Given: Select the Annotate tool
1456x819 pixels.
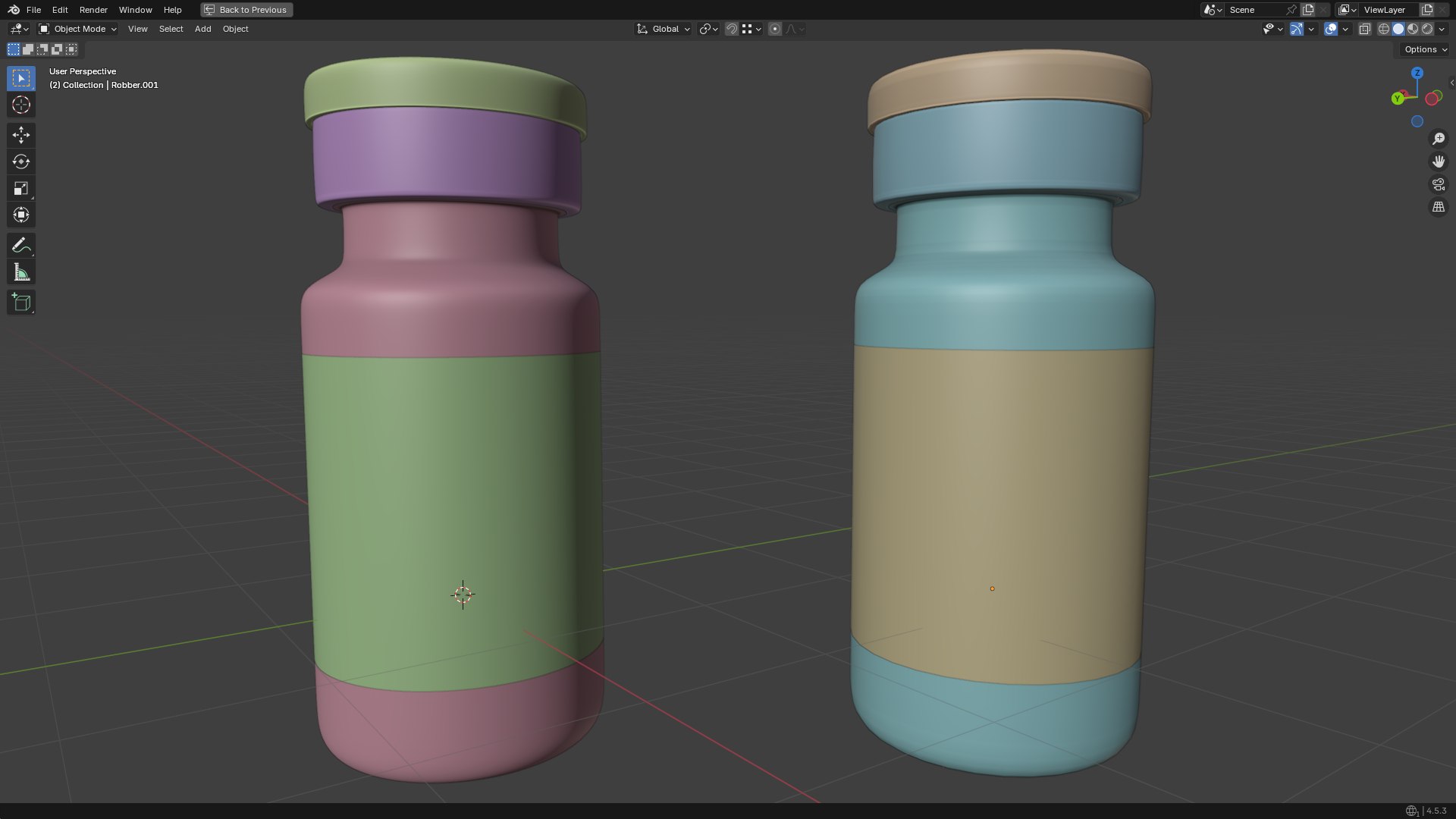Looking at the screenshot, I should coord(21,245).
